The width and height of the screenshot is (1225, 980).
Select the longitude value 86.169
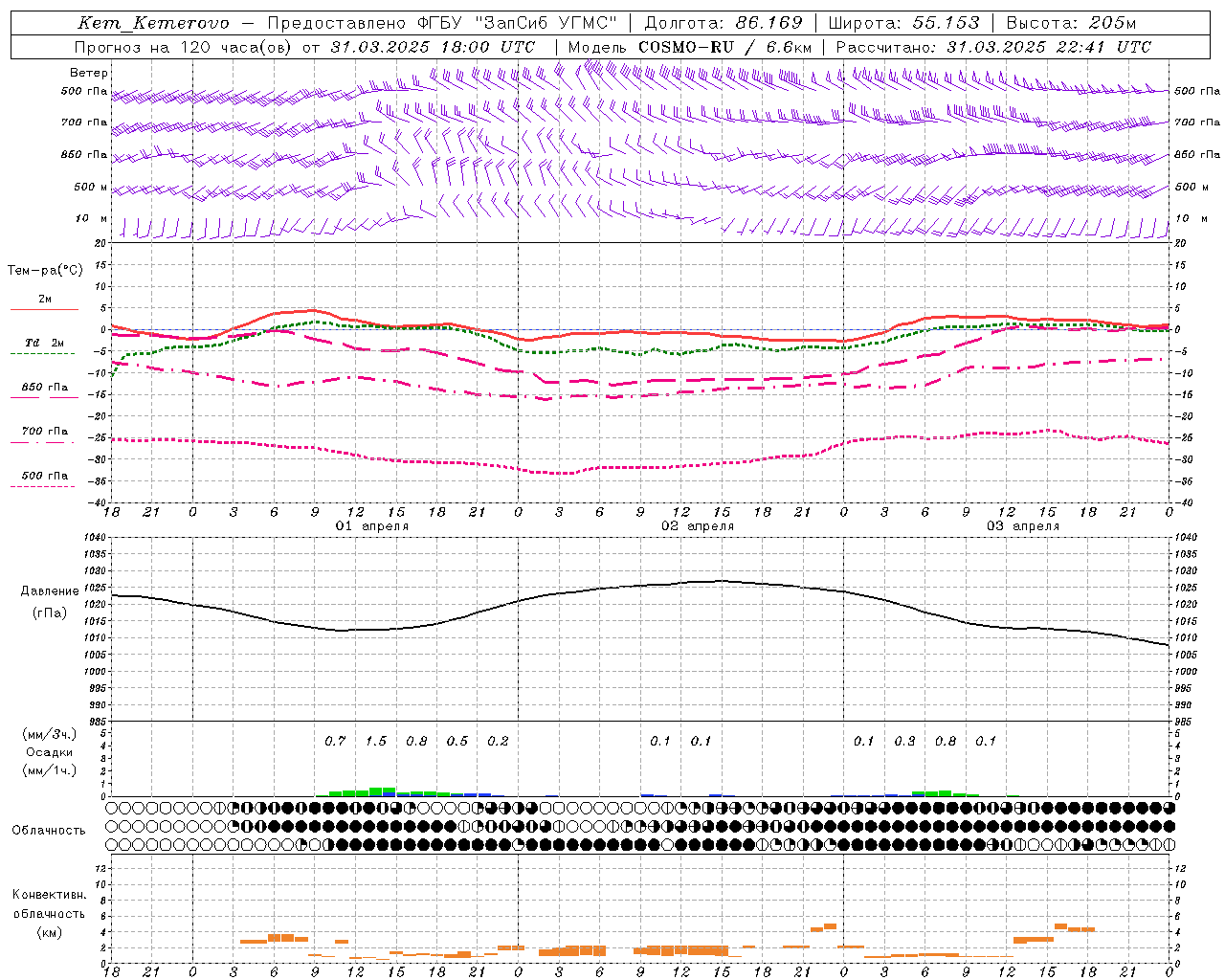coord(769,23)
